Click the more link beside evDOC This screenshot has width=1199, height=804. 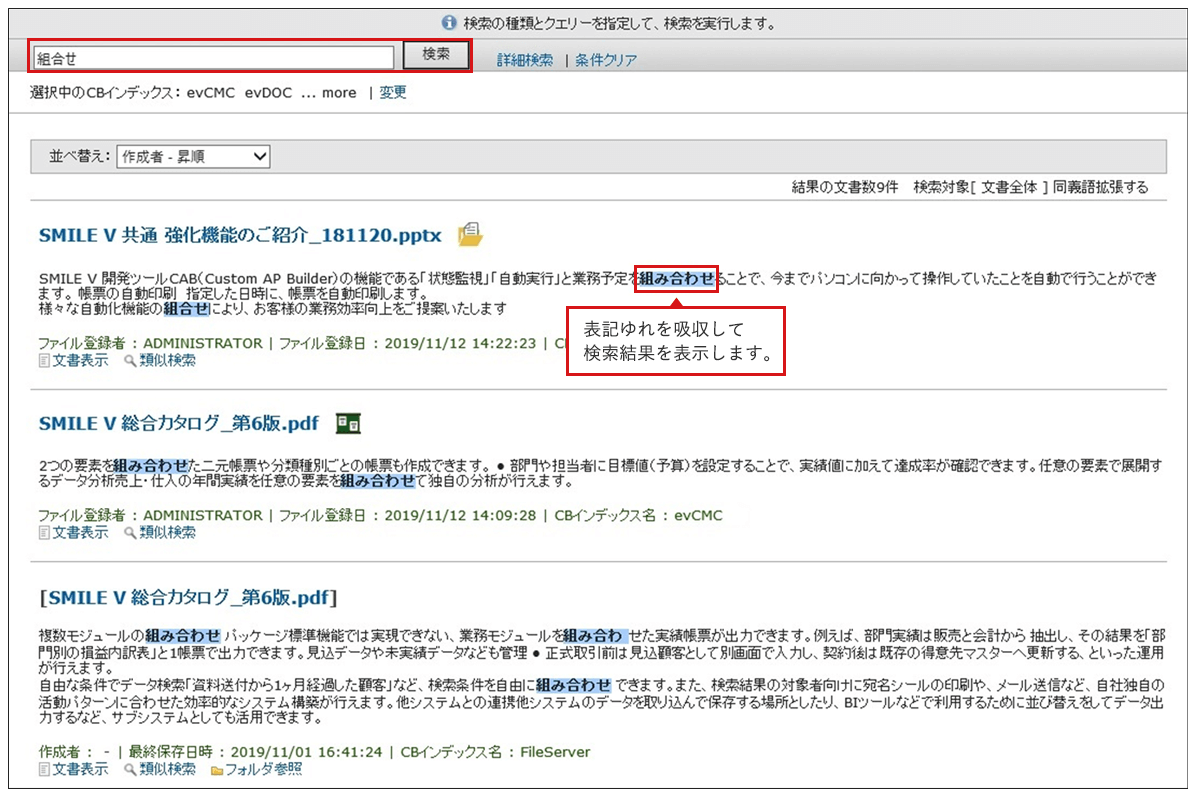(x=339, y=93)
